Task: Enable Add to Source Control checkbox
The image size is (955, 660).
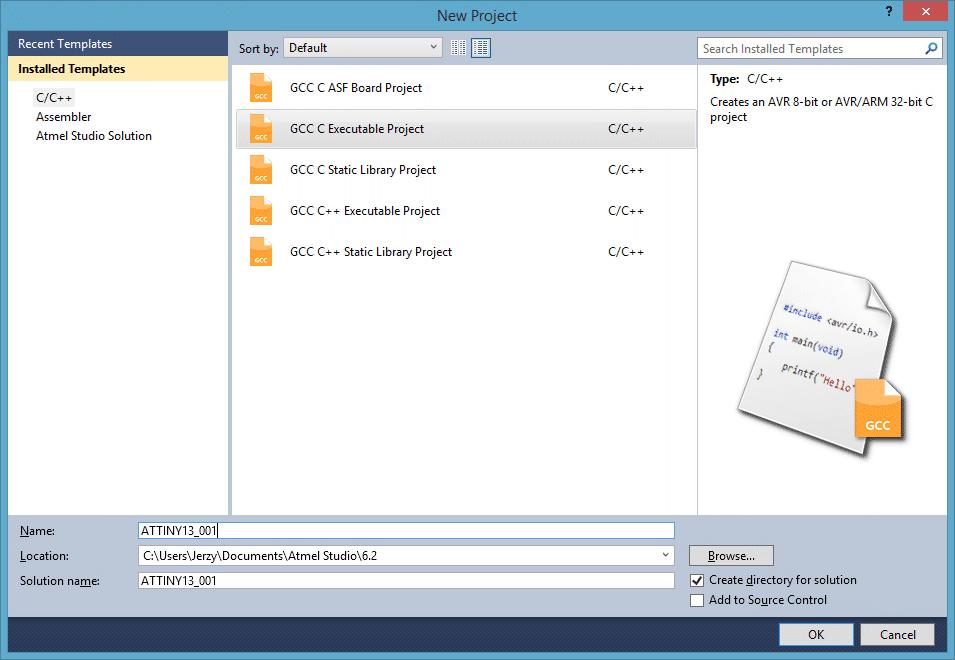Action: click(x=697, y=600)
